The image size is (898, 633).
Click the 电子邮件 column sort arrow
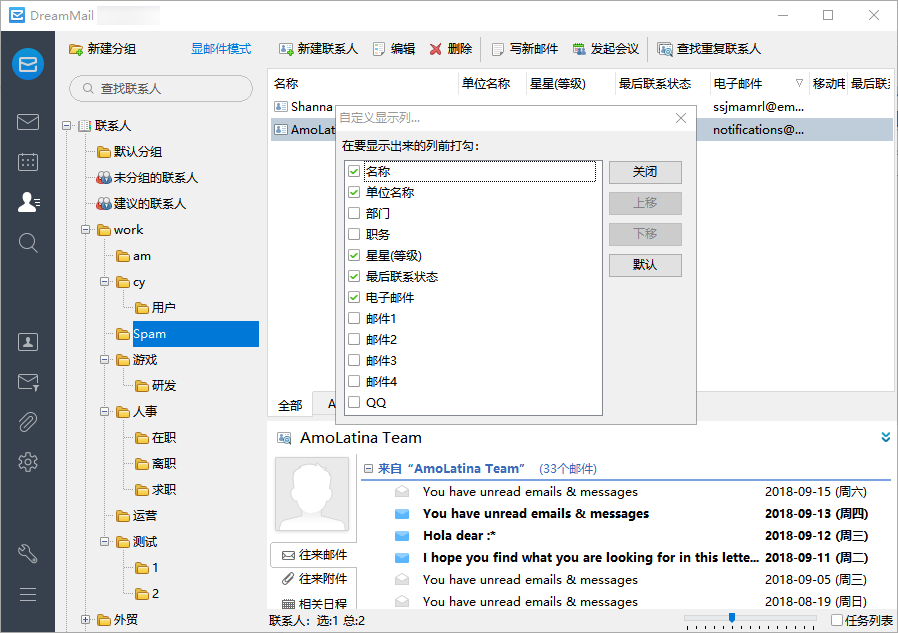click(x=799, y=84)
